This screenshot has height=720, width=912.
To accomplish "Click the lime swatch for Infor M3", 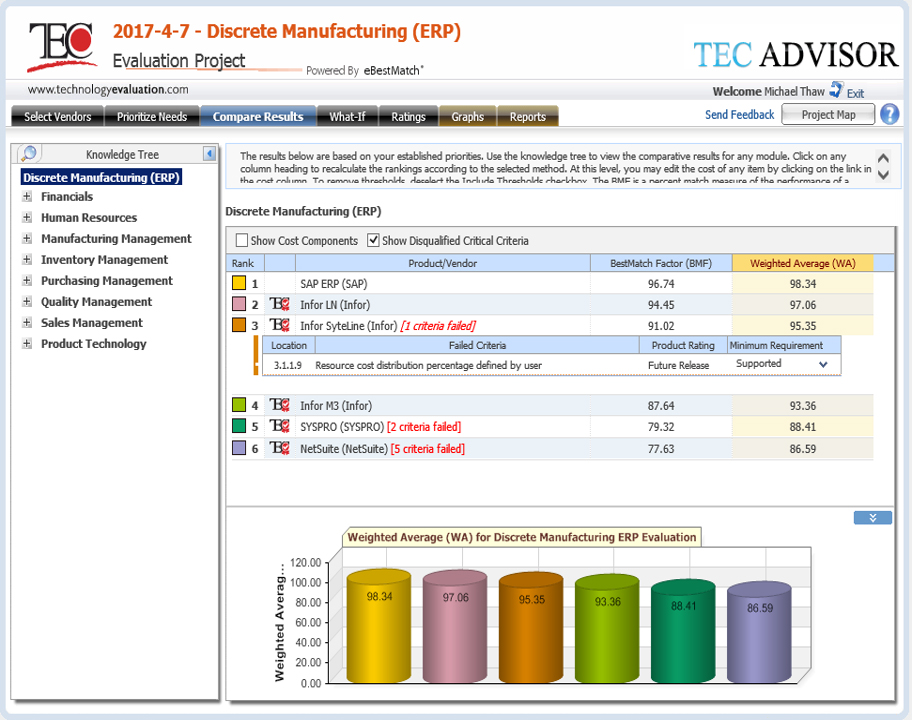I will (239, 404).
